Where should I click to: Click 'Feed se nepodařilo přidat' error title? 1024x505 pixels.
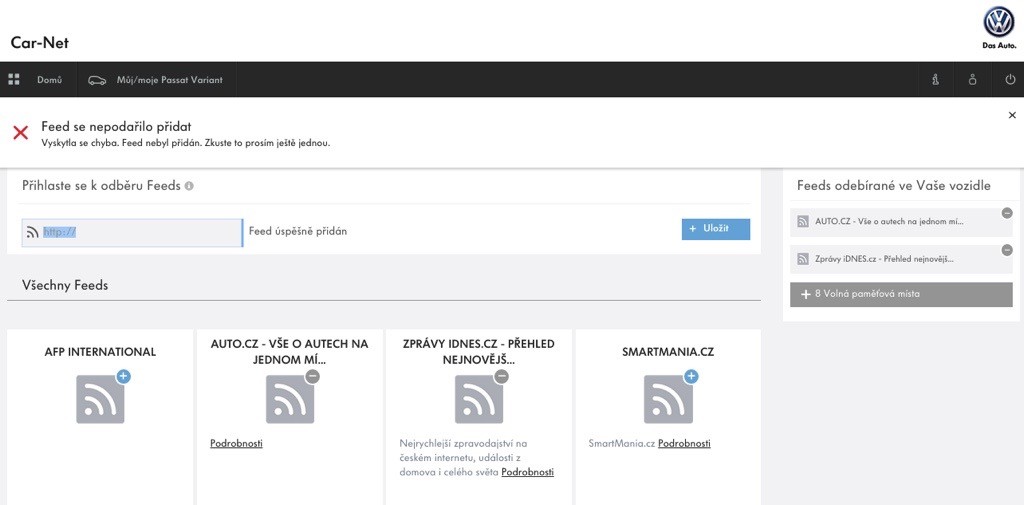coord(116,127)
